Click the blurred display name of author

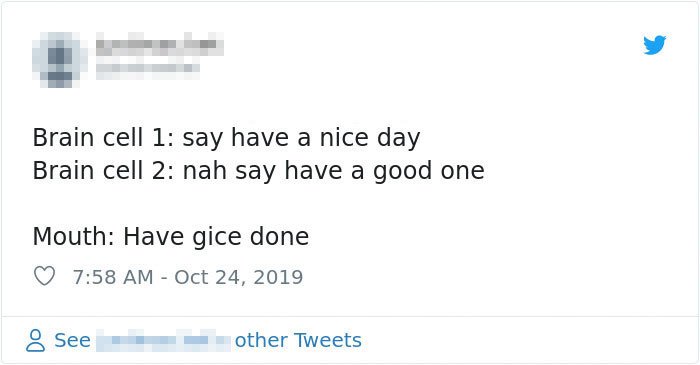coord(159,44)
